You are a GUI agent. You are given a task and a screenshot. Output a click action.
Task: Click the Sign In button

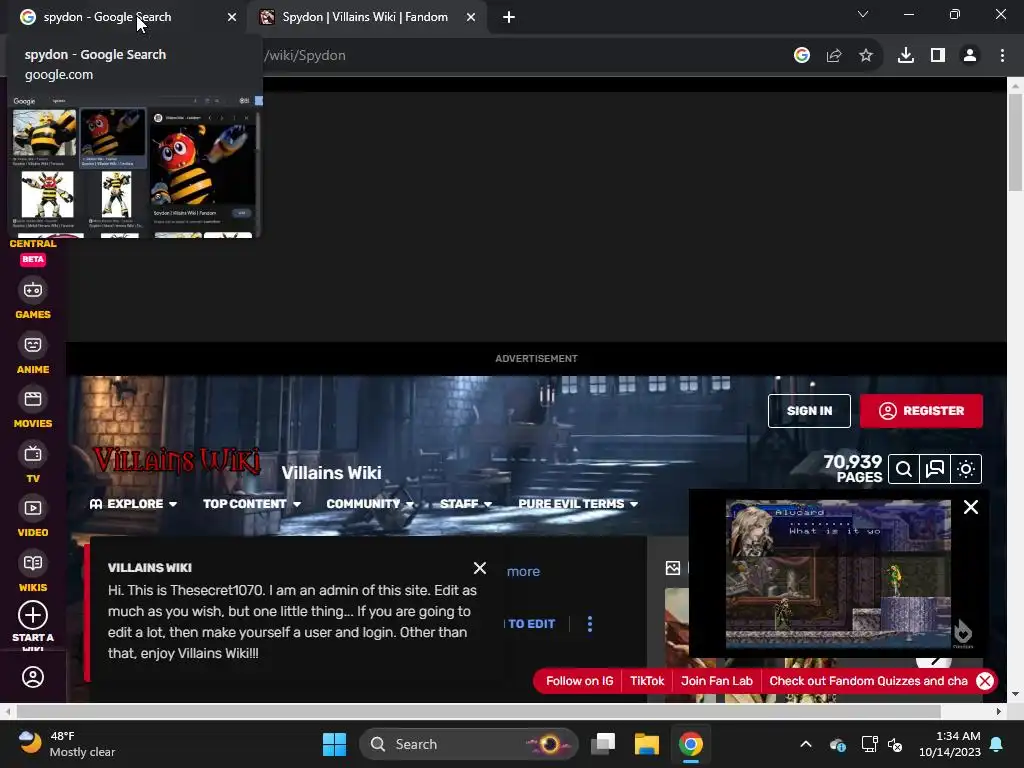(x=809, y=411)
